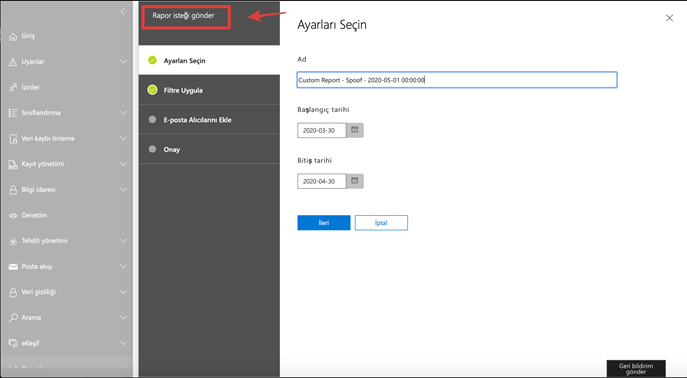The height and width of the screenshot is (378, 687).
Task: Click the Arama magnifier icon
Action: tap(13, 318)
